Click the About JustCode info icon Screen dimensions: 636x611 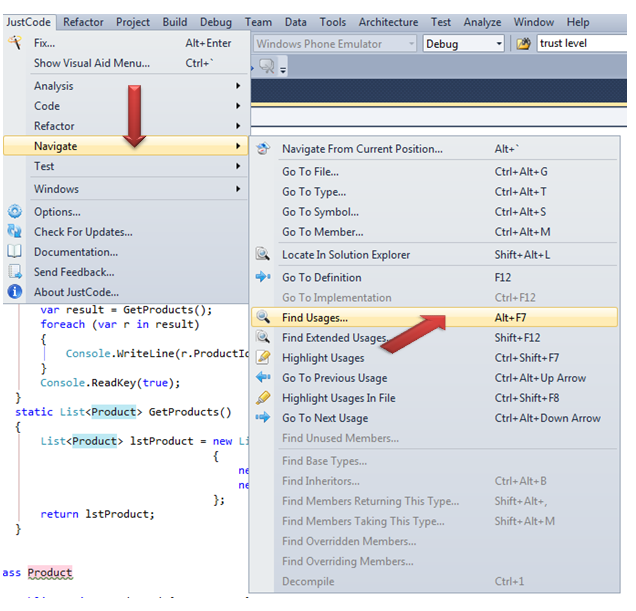pos(14,292)
